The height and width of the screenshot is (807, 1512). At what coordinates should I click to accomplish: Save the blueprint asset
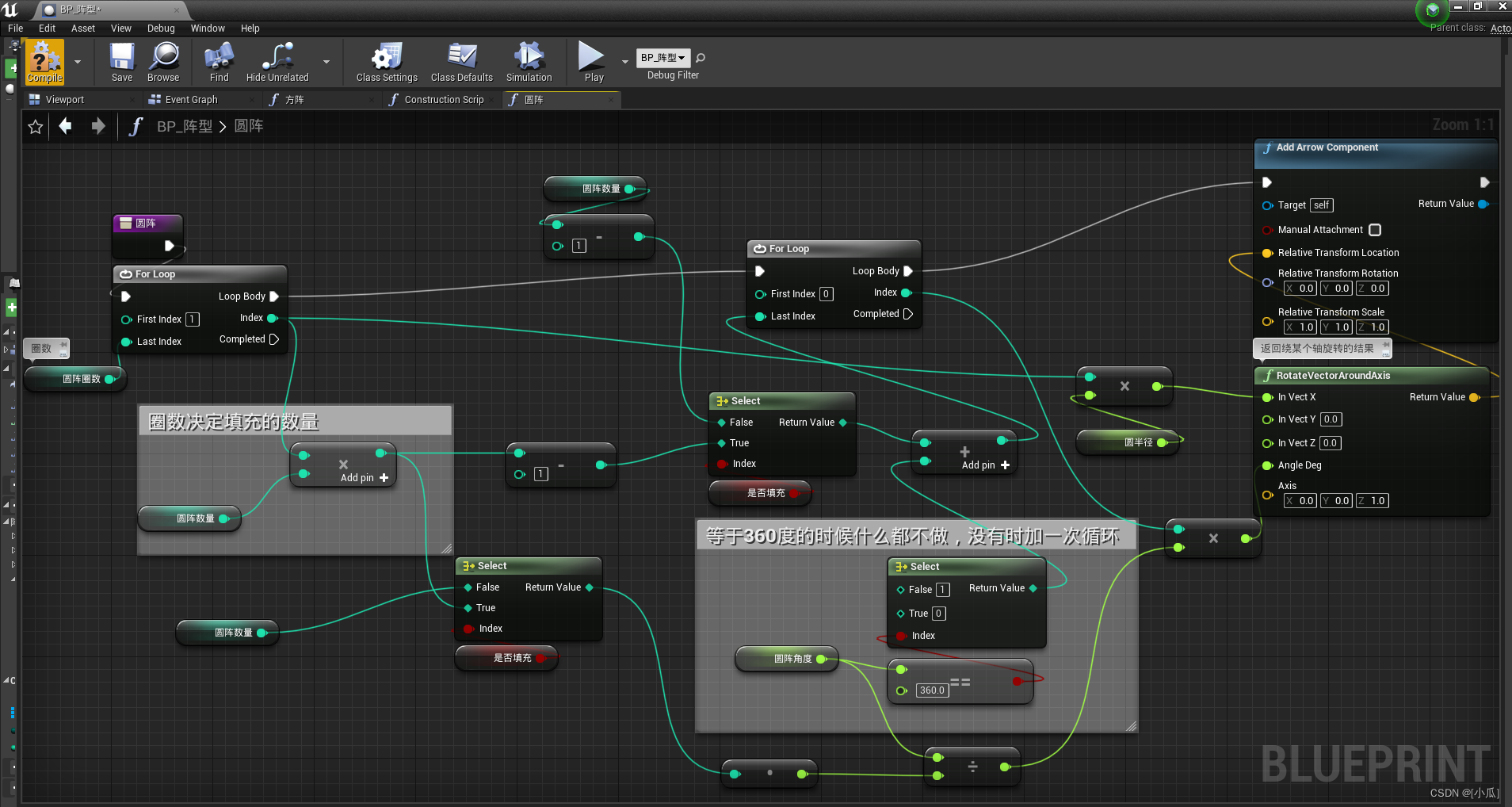click(122, 62)
